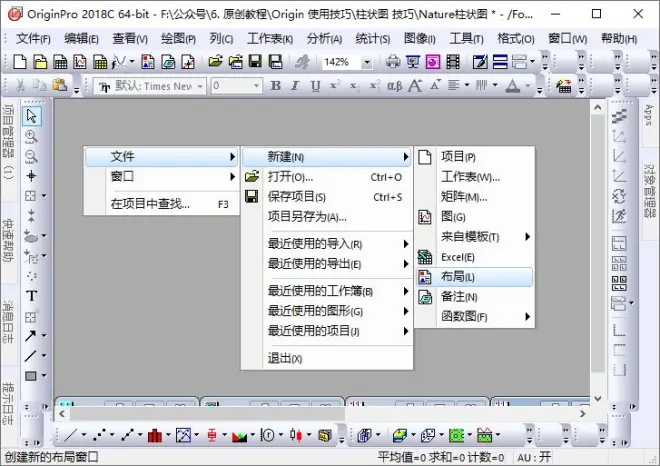This screenshot has height=466, width=660.
Task: Select 布局(L) from the New submenu
Action: click(x=475, y=277)
